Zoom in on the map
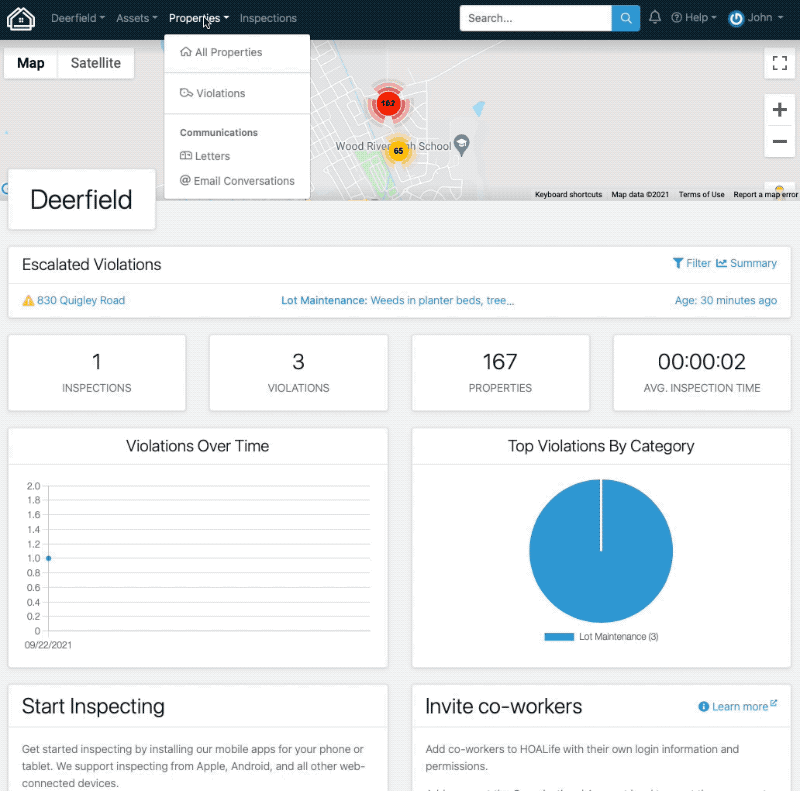Image resolution: width=800 pixels, height=791 pixels. [x=779, y=110]
